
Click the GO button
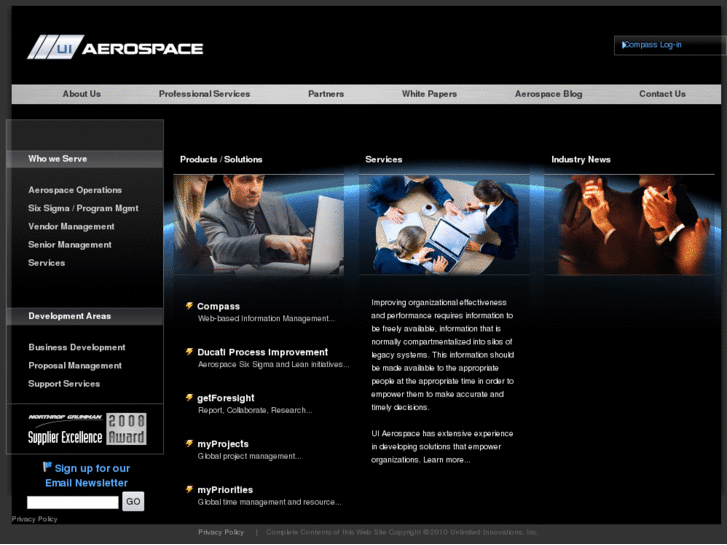pyautogui.click(x=133, y=501)
